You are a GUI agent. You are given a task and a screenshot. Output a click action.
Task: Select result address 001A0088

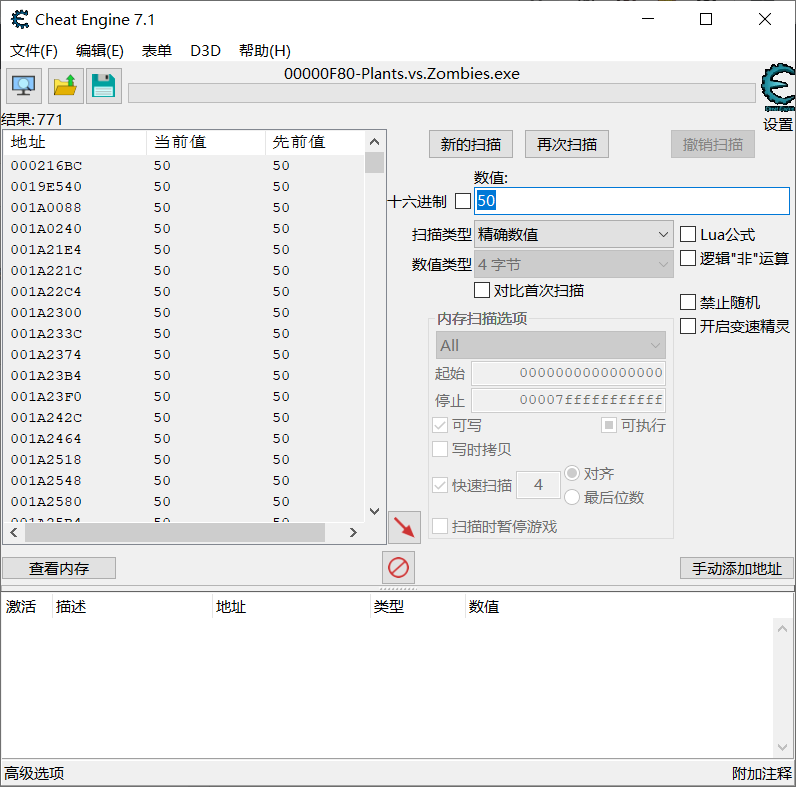46,208
